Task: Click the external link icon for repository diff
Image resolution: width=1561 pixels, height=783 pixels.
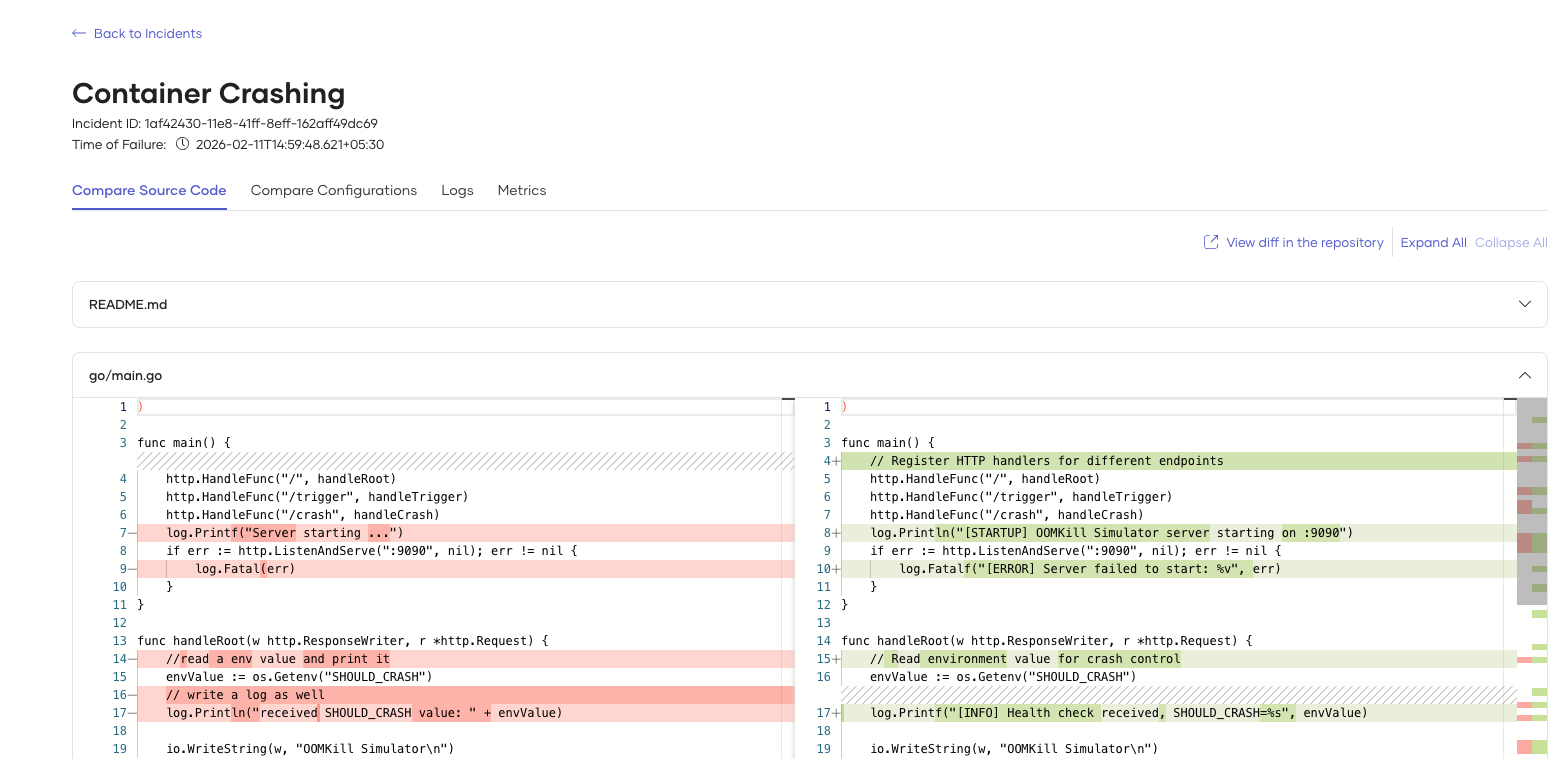Action: 1210,242
